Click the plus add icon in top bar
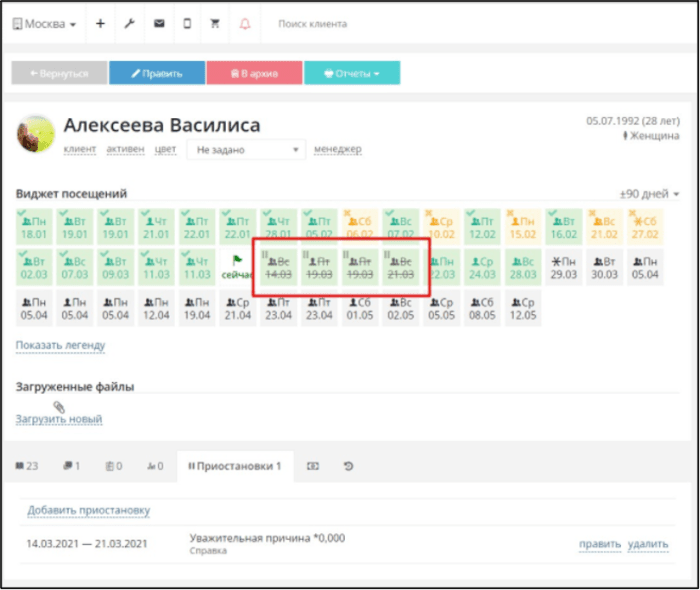 click(100, 24)
